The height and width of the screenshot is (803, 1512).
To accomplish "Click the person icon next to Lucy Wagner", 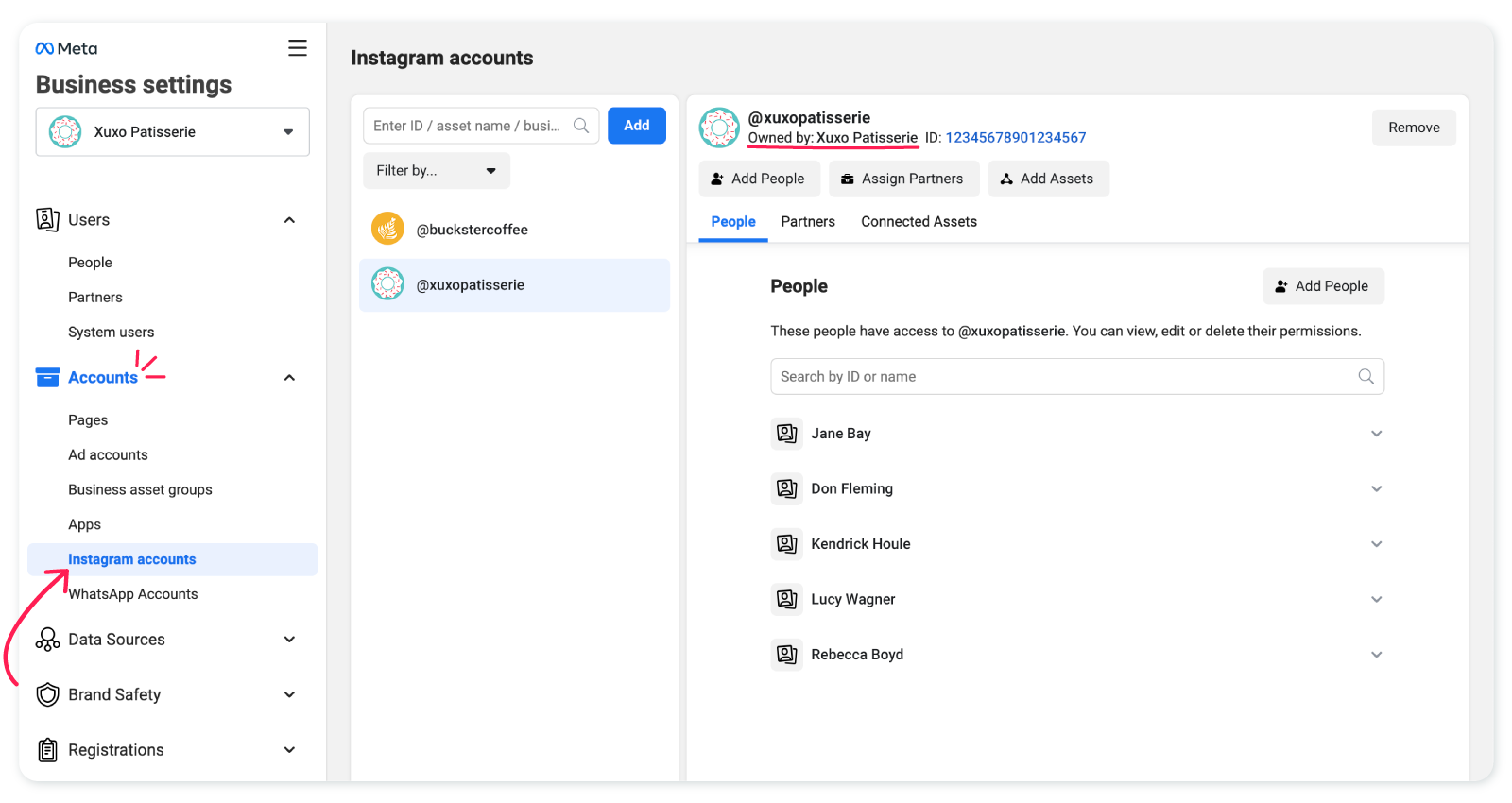I will click(x=786, y=599).
